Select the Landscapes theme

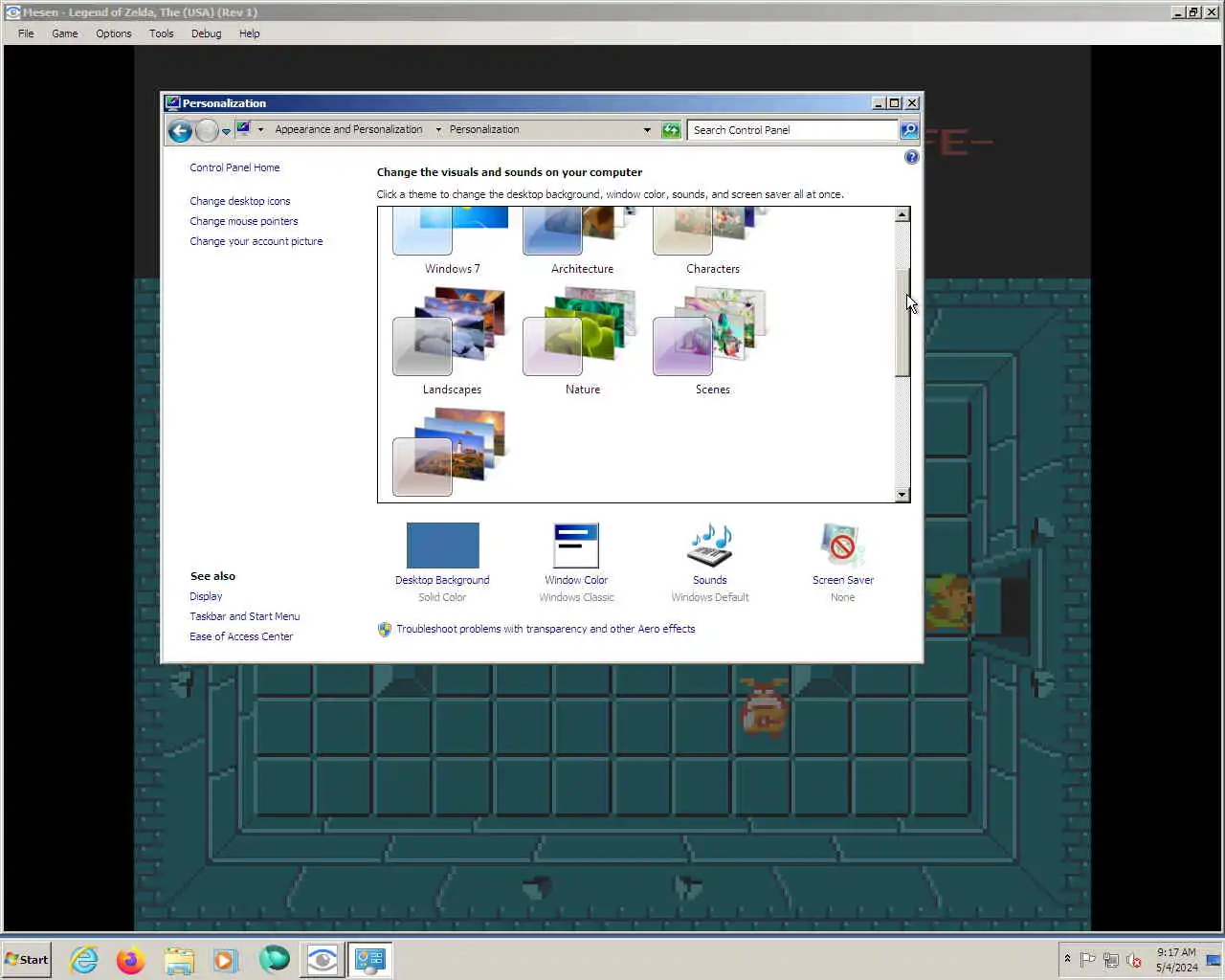pos(452,342)
